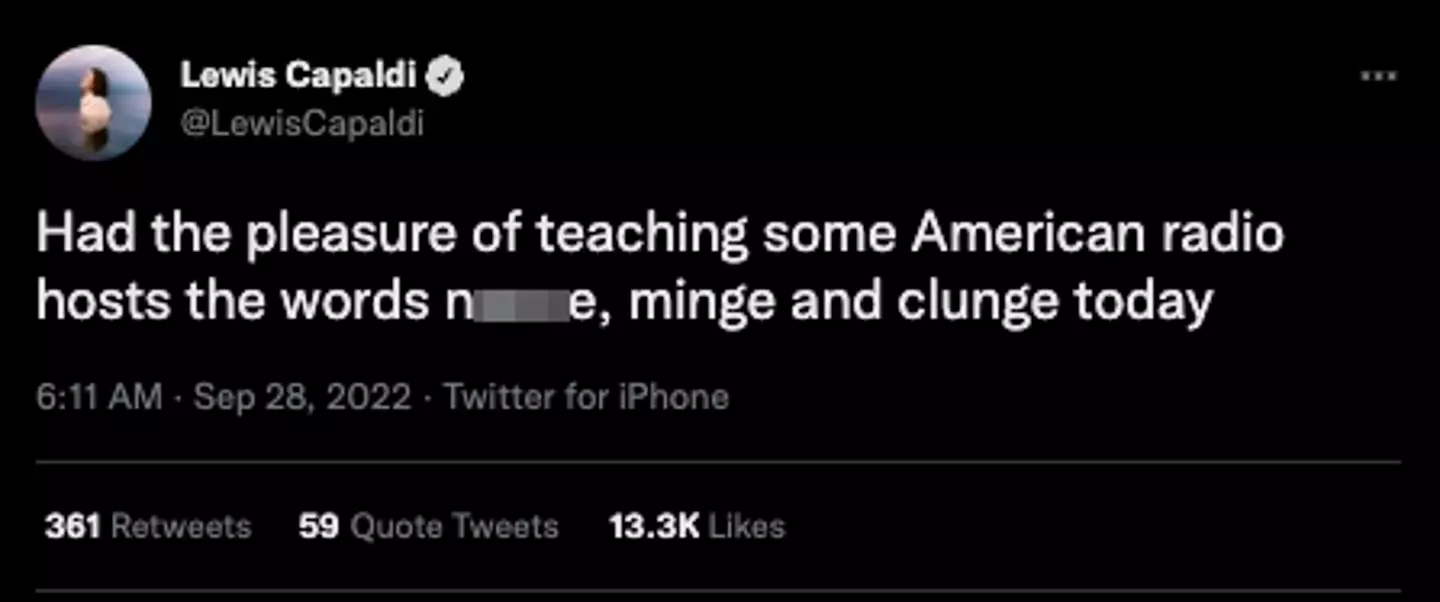Click the word "words" in the tweet
1440x602 pixels.
(349, 302)
